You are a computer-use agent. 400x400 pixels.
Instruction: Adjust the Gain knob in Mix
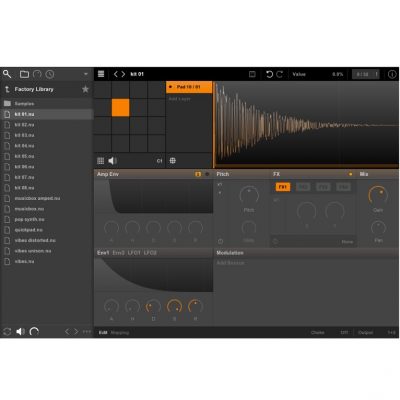click(378, 196)
